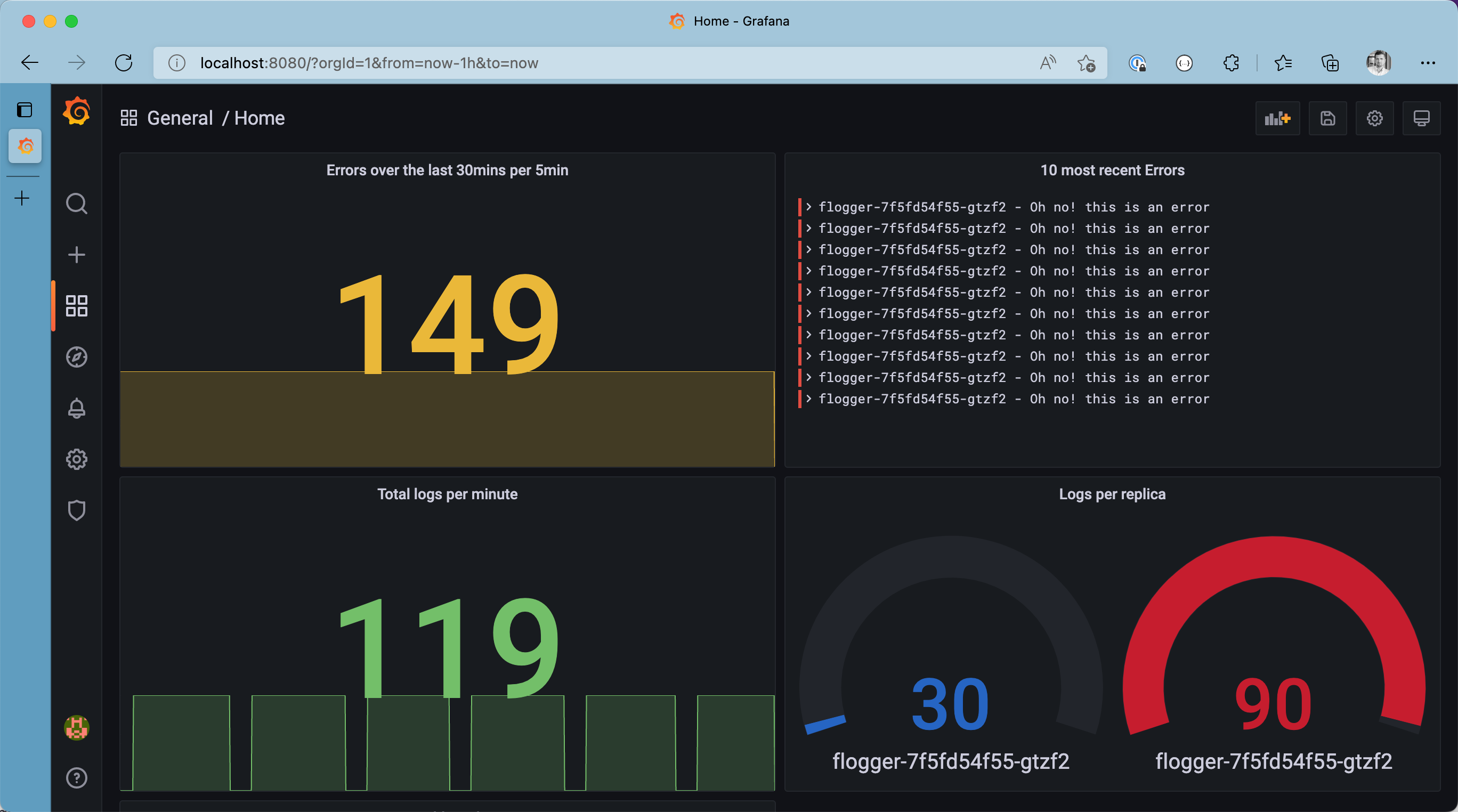Select the Grafana tab in vertical tab strip
This screenshot has height=812, width=1458.
tap(25, 146)
